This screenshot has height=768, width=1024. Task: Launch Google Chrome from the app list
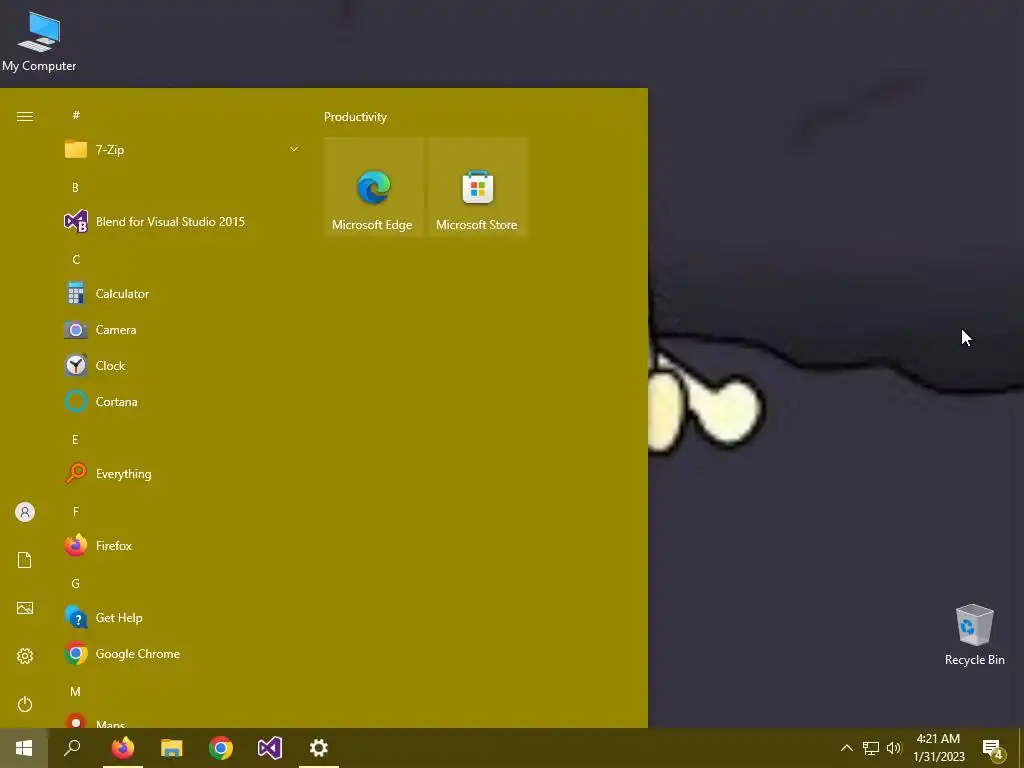point(182,654)
